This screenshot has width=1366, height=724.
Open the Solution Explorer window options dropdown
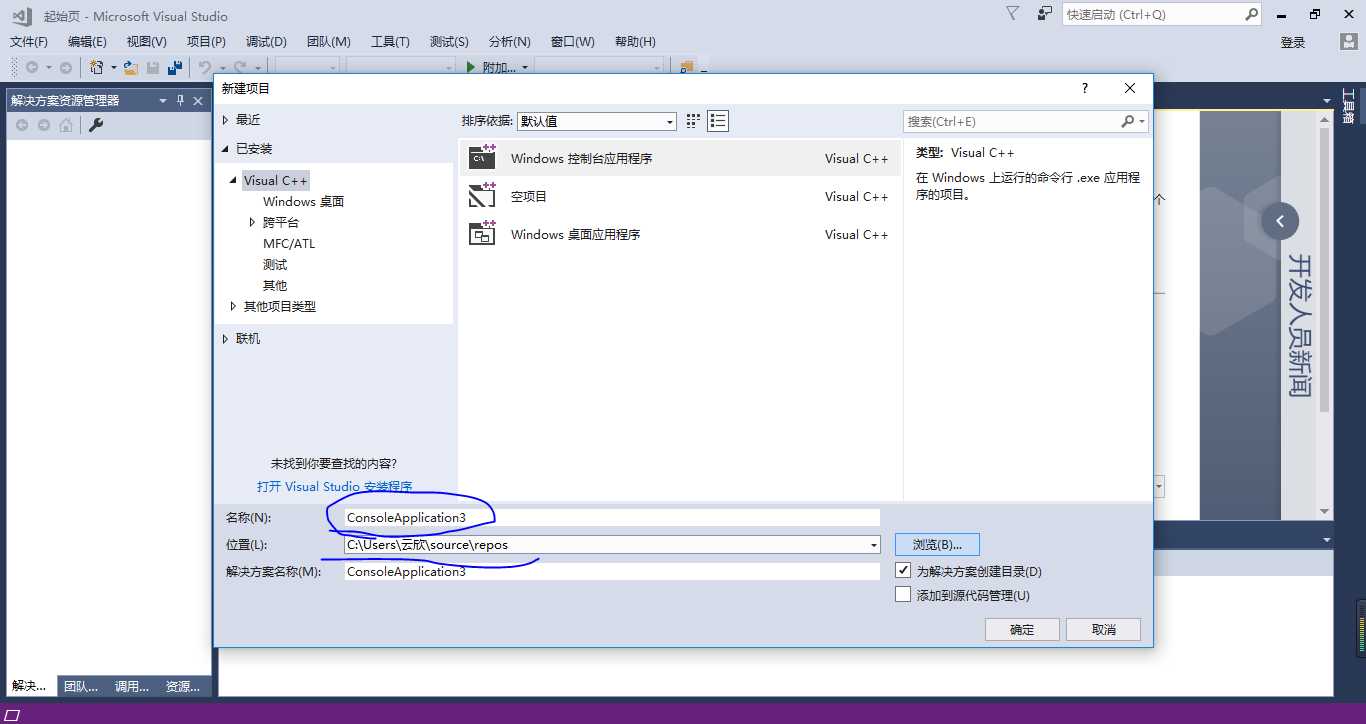(163, 100)
